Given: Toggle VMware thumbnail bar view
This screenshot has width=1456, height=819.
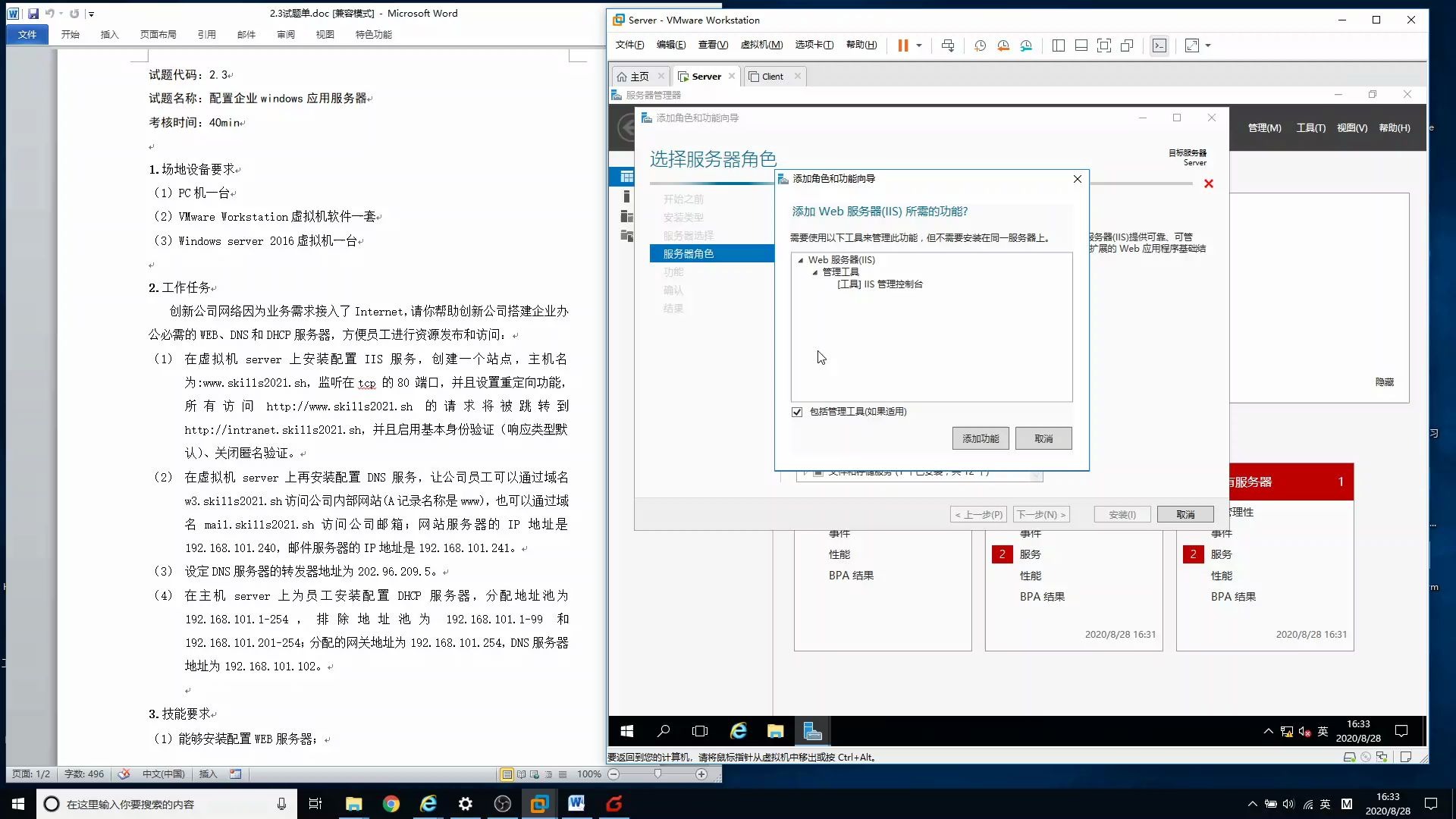Looking at the screenshot, I should pyautogui.click(x=1081, y=45).
